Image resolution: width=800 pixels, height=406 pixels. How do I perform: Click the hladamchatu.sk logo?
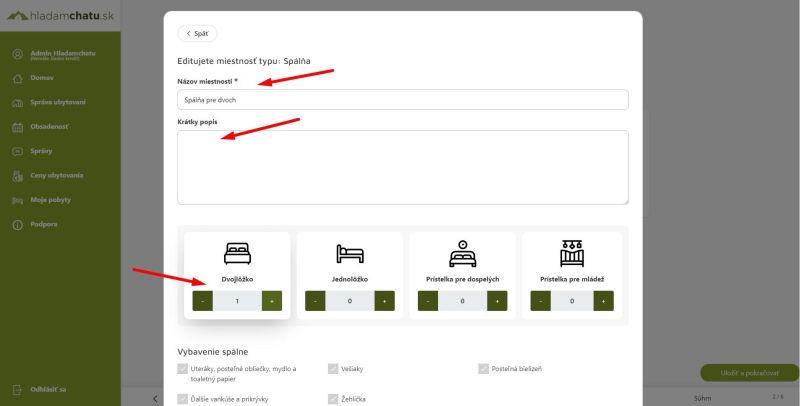pos(60,16)
